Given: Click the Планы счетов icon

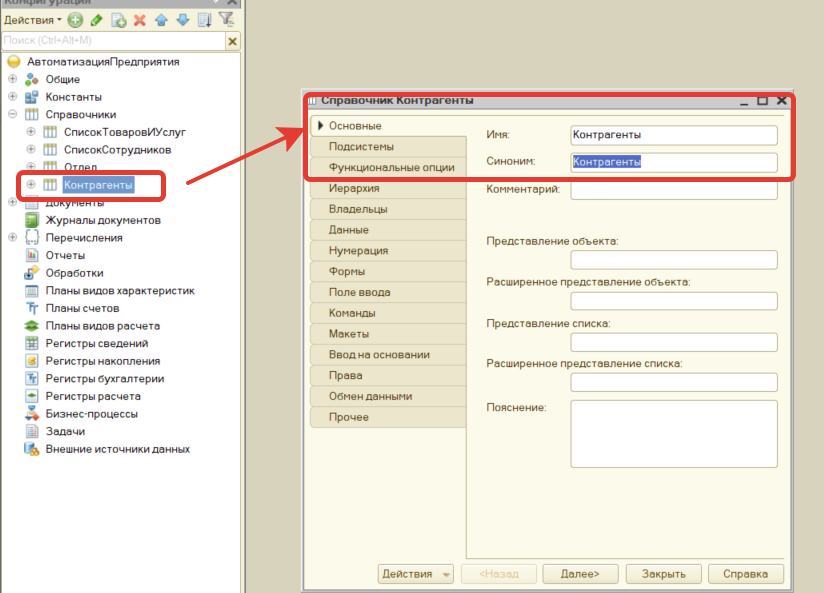Looking at the screenshot, I should [32, 308].
